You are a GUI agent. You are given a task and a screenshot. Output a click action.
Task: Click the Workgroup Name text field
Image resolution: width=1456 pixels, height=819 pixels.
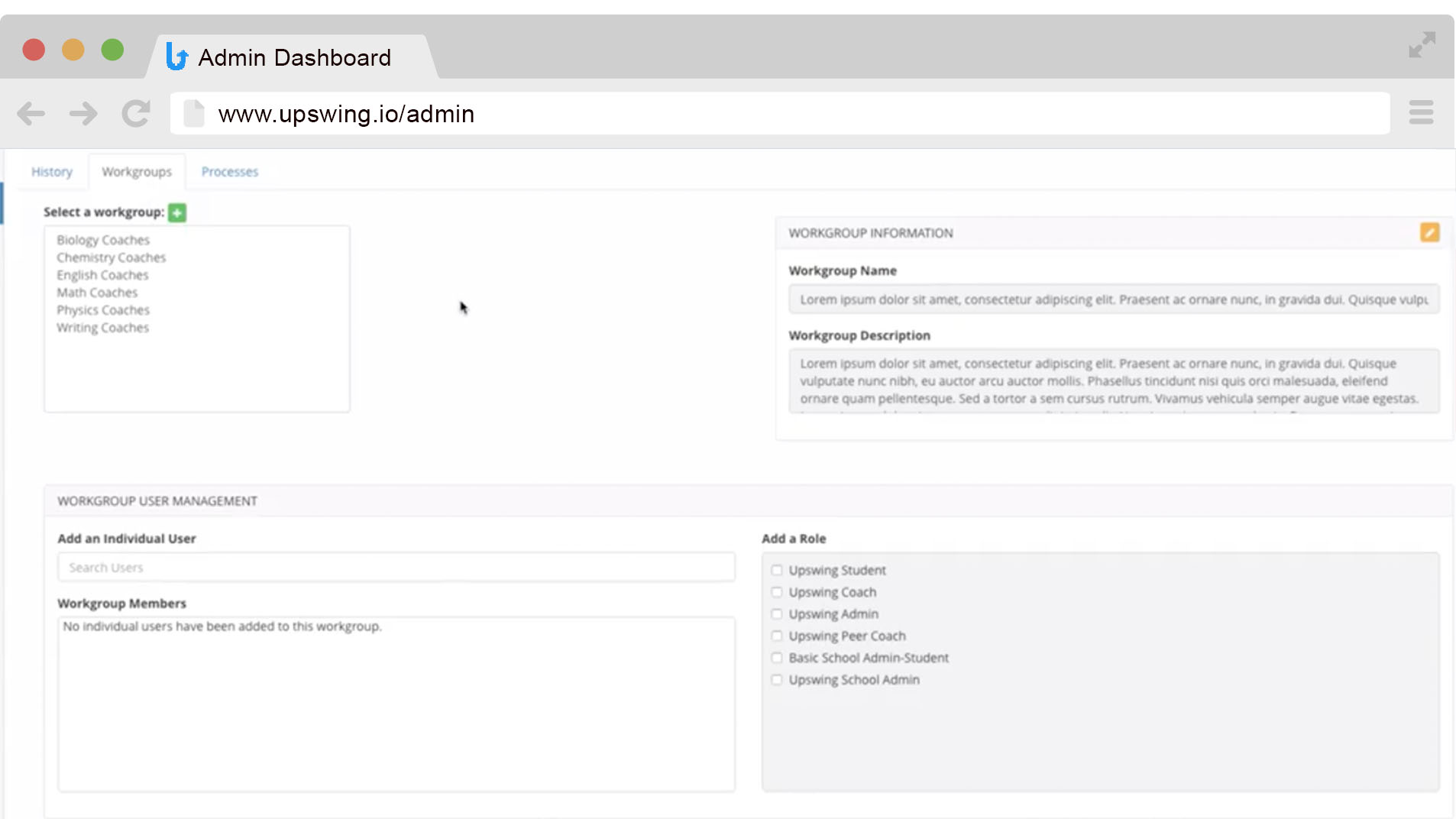click(1114, 299)
